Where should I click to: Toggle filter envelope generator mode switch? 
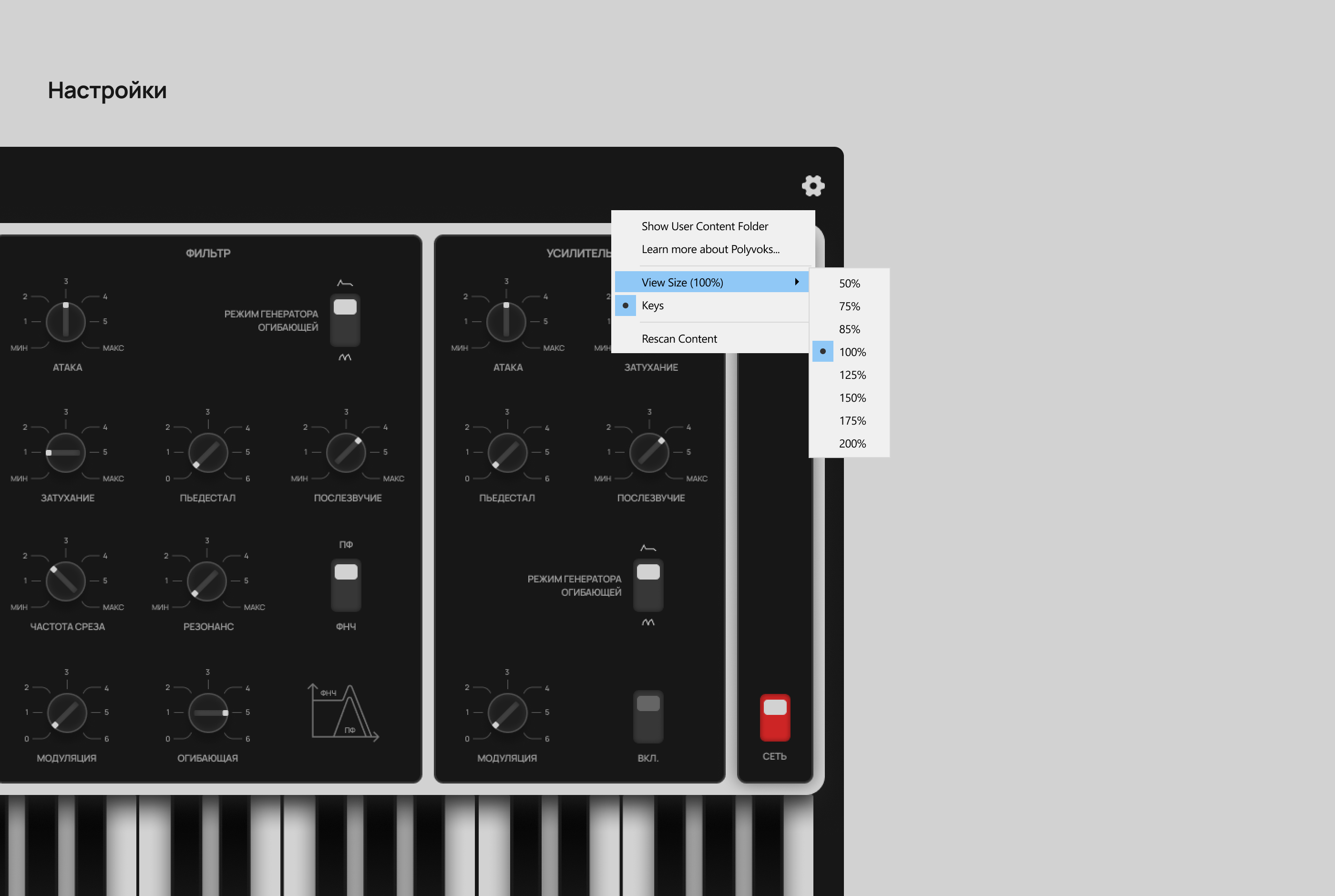click(x=345, y=319)
